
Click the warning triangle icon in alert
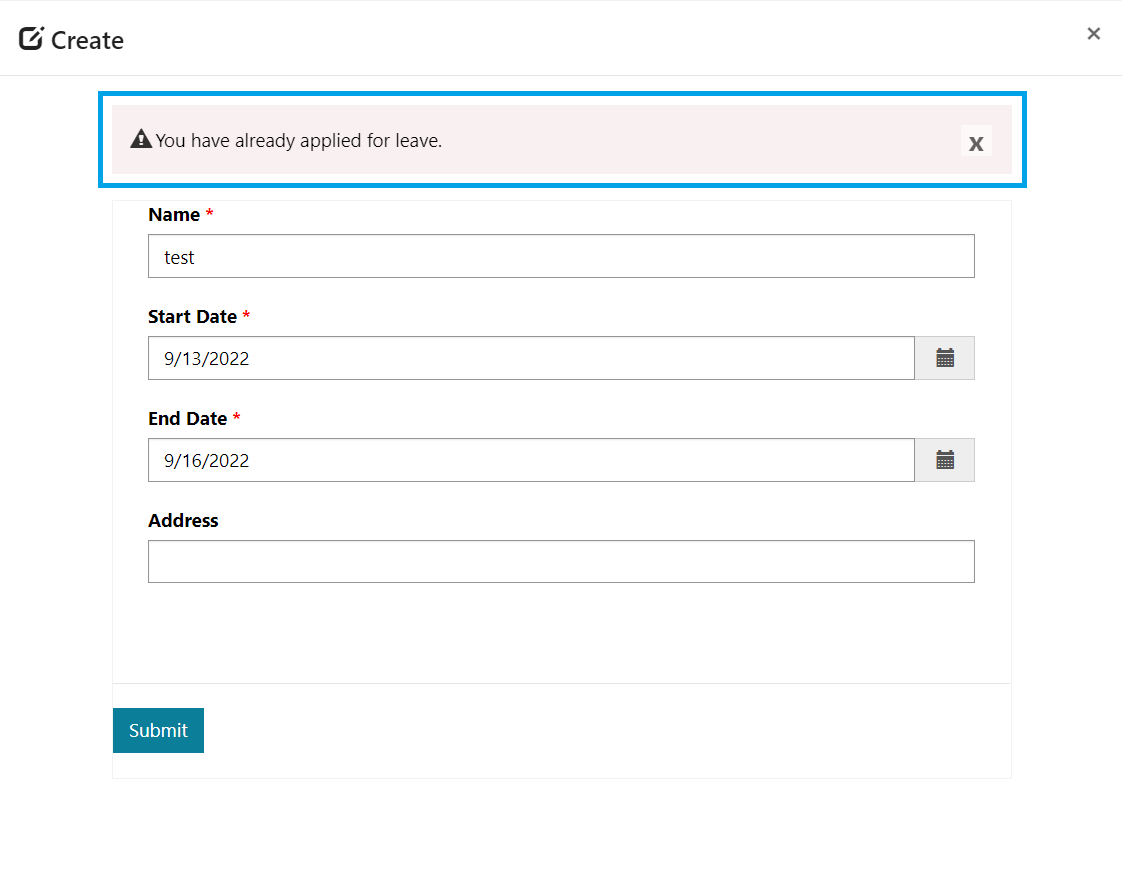(141, 140)
